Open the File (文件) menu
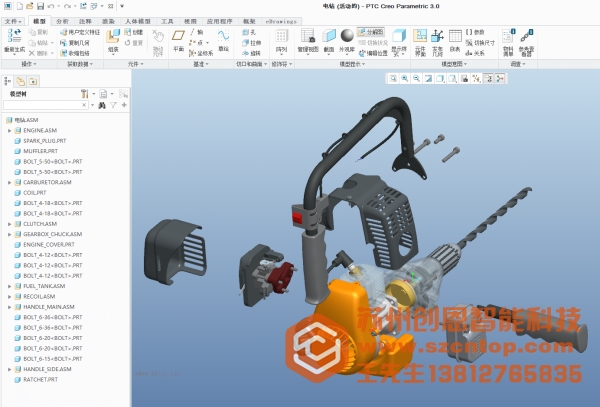 tap(12, 20)
